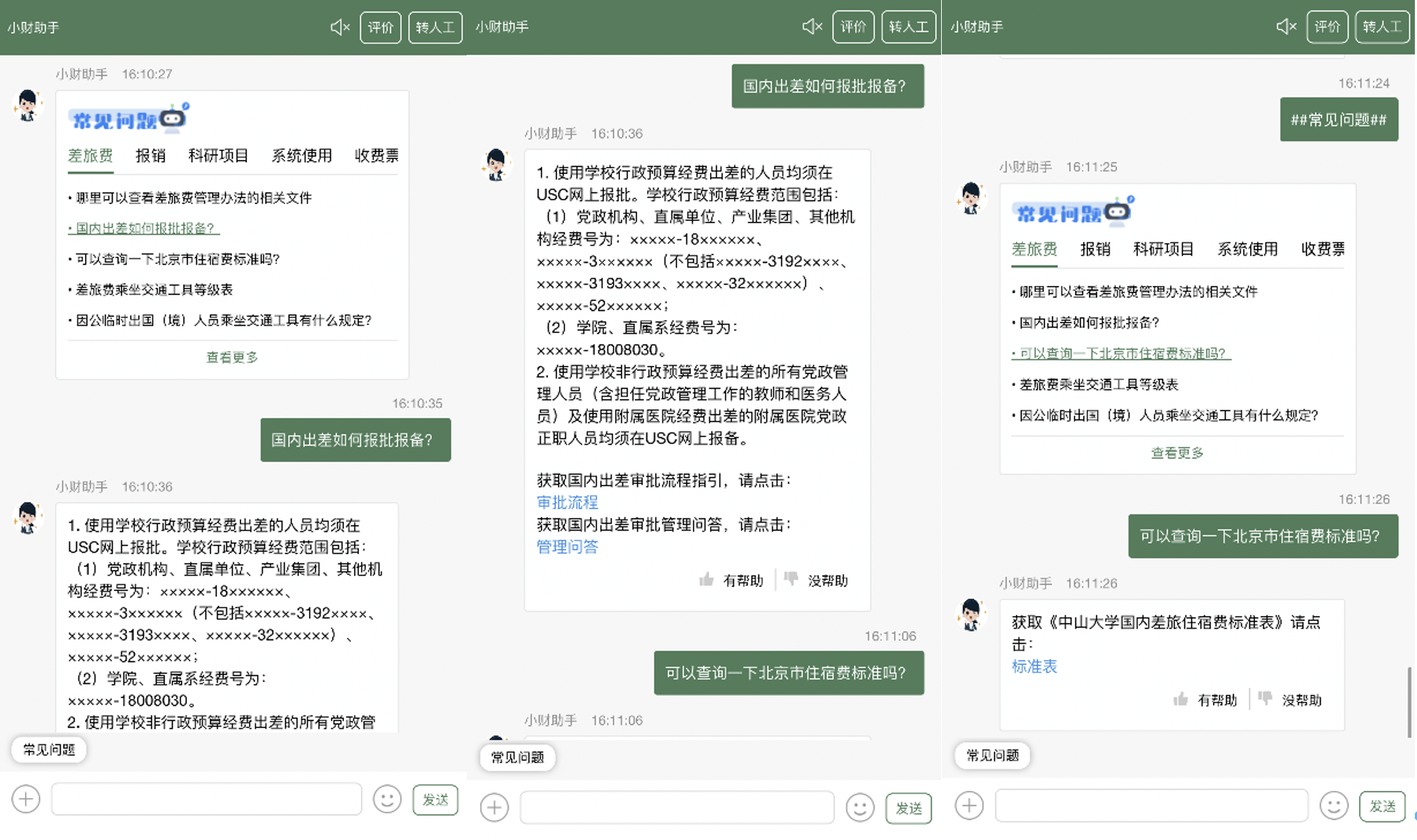Expand 查看更多 in left FAQ card
Viewport: 1417px width, 840px height.
click(232, 357)
